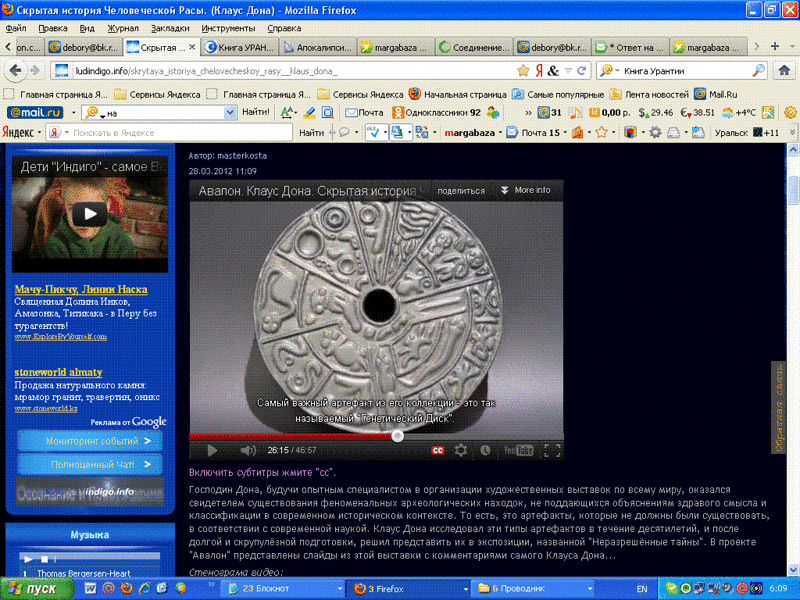Click the Yandex spell-check checkmark icon
Viewport: 800px width, 600px height.
pos(374,133)
